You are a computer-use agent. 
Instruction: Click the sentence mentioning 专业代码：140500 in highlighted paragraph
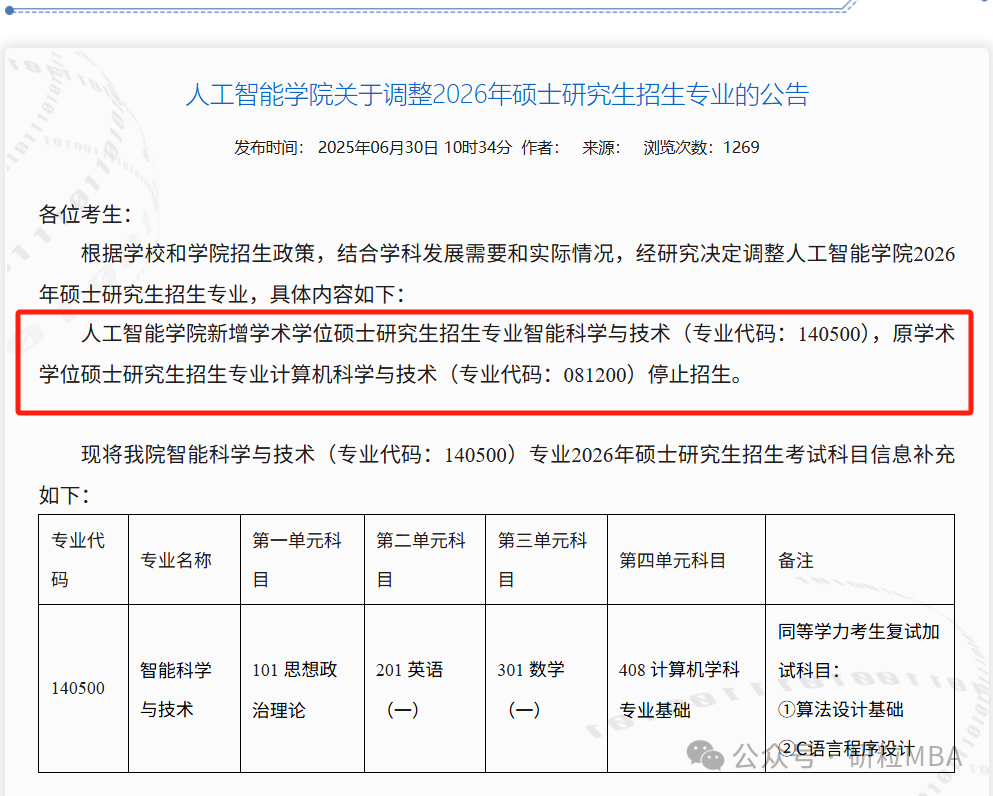(x=518, y=334)
